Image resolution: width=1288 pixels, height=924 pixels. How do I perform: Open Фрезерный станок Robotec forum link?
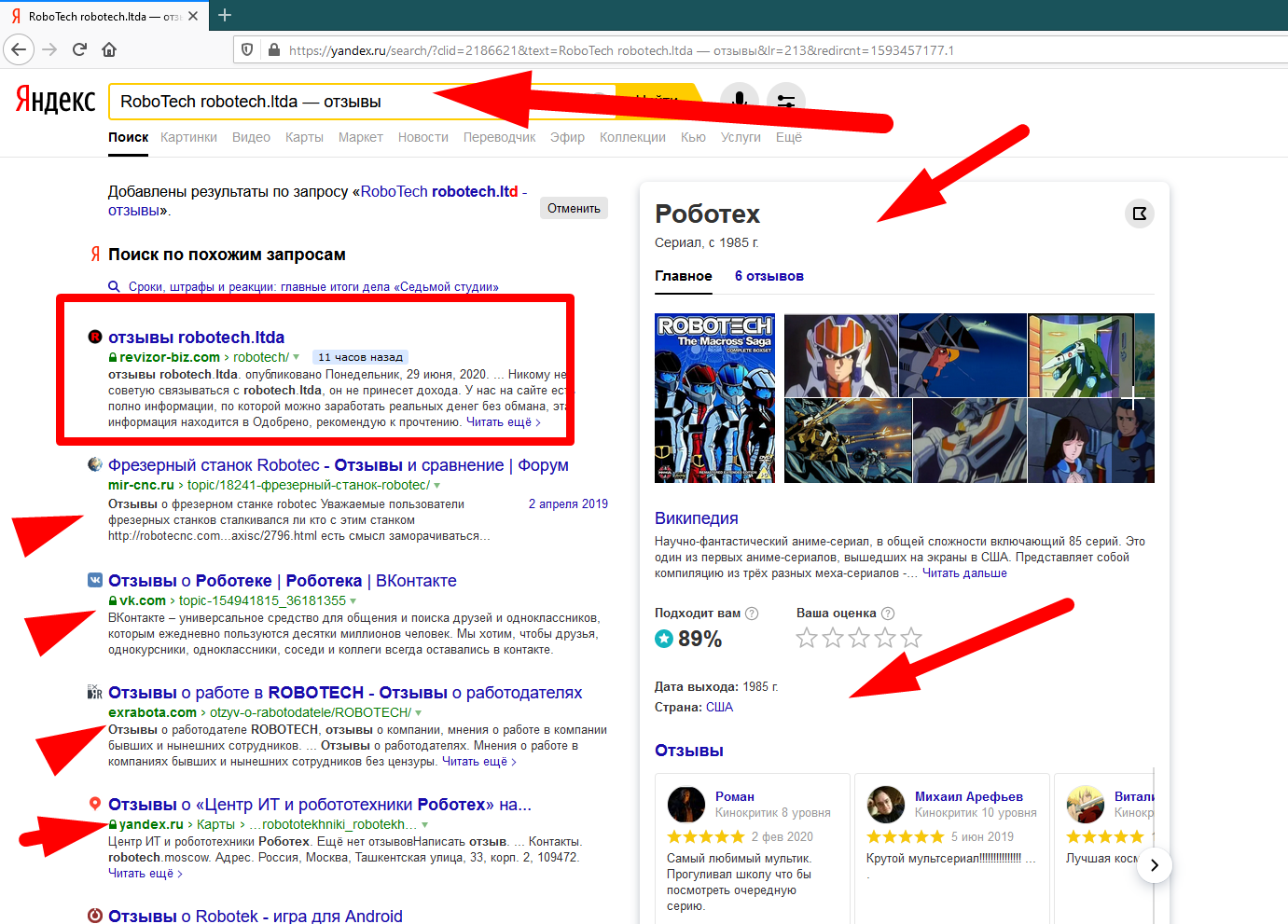coord(338,465)
